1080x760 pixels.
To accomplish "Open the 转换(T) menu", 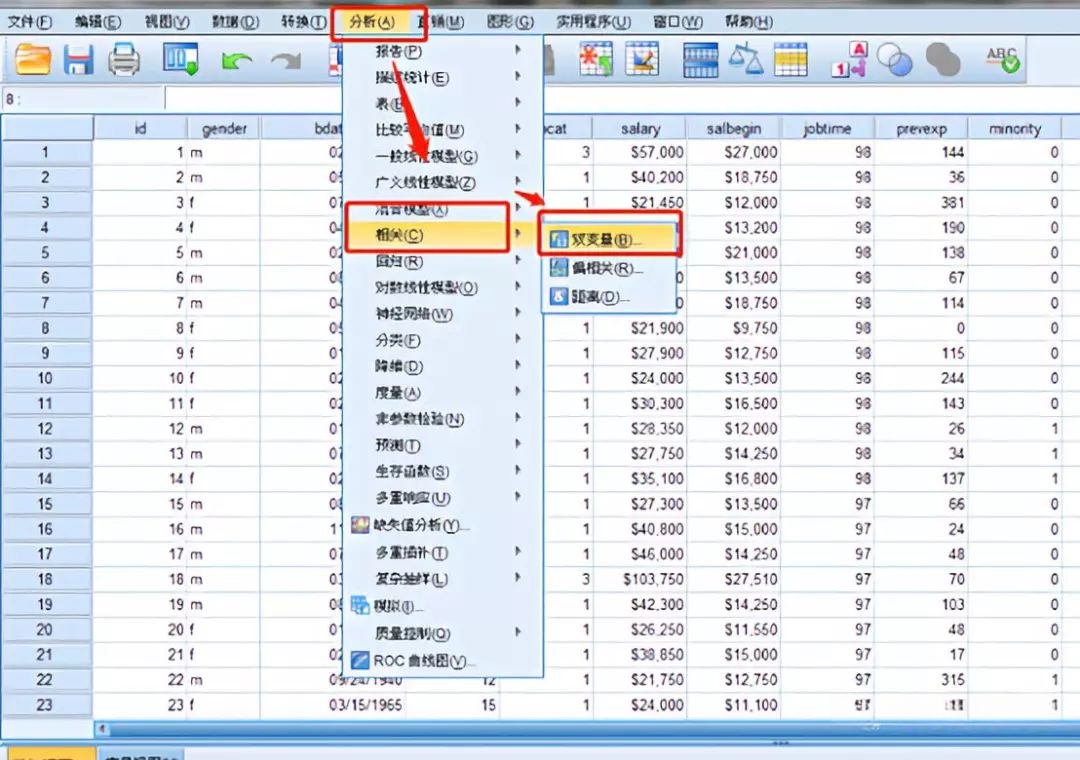I will pyautogui.click(x=304, y=22).
